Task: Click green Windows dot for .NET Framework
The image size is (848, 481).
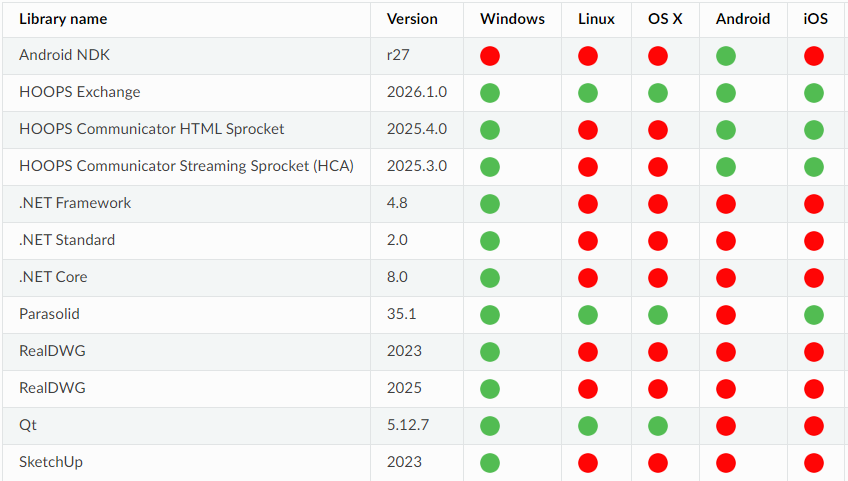Action: tap(490, 204)
